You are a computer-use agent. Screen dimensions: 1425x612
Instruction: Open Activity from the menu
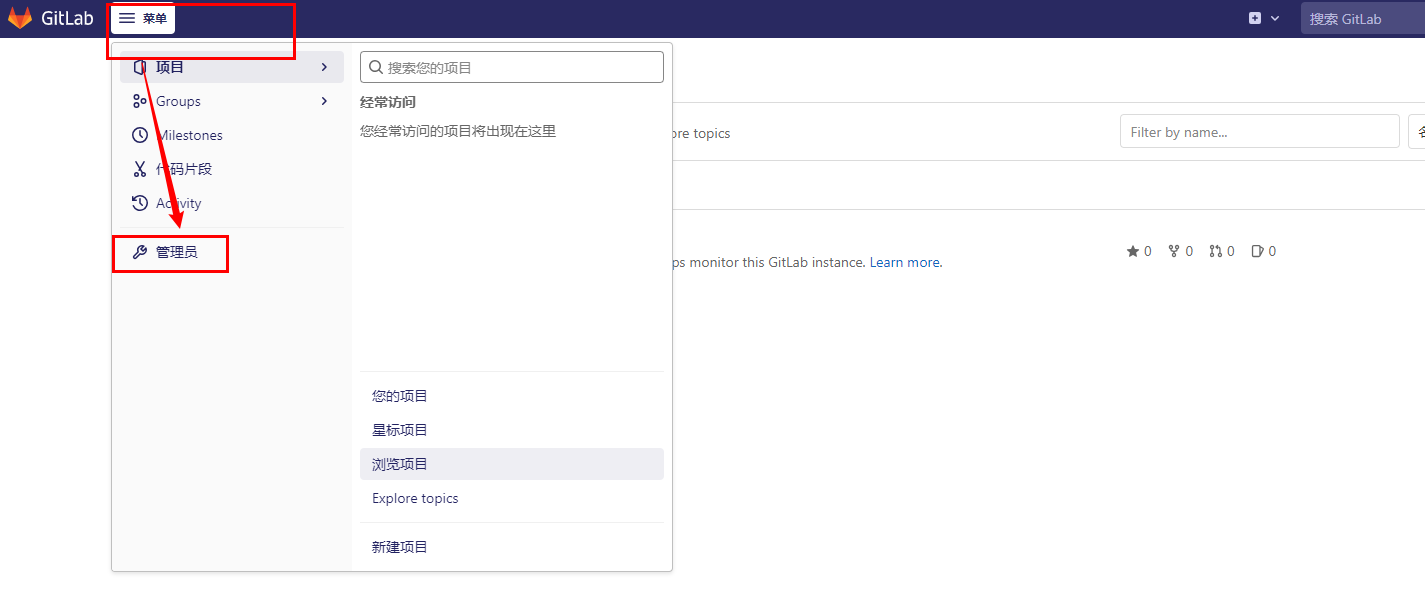click(232, 203)
